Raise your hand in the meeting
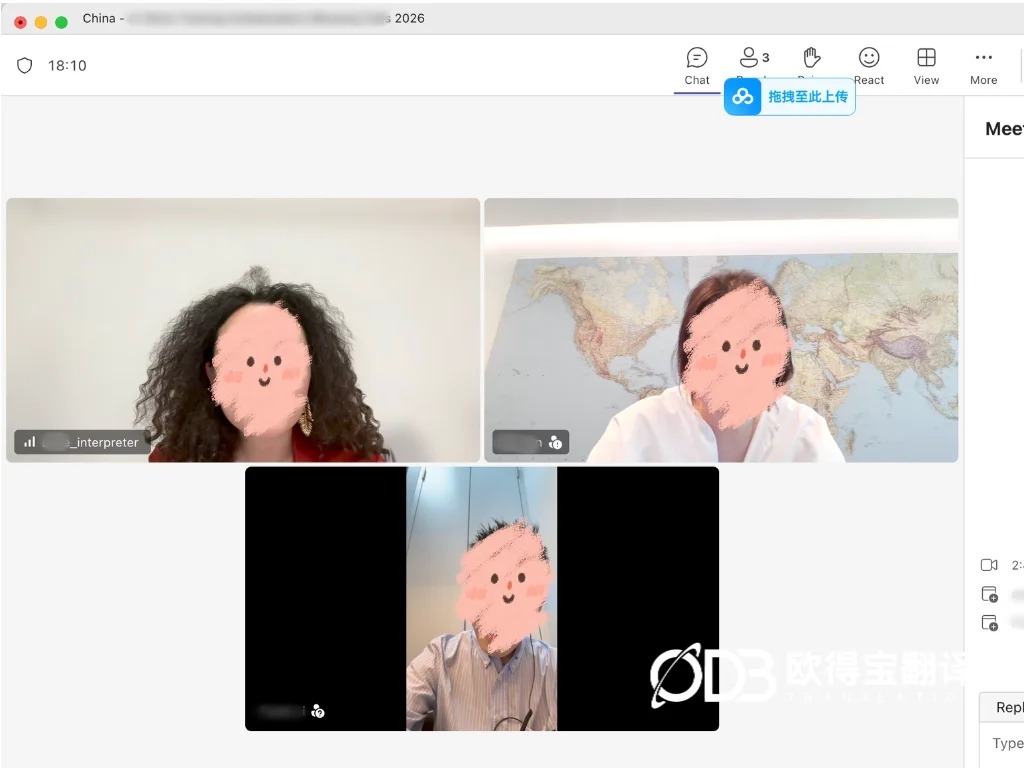The image size is (1024, 768). tap(811, 57)
